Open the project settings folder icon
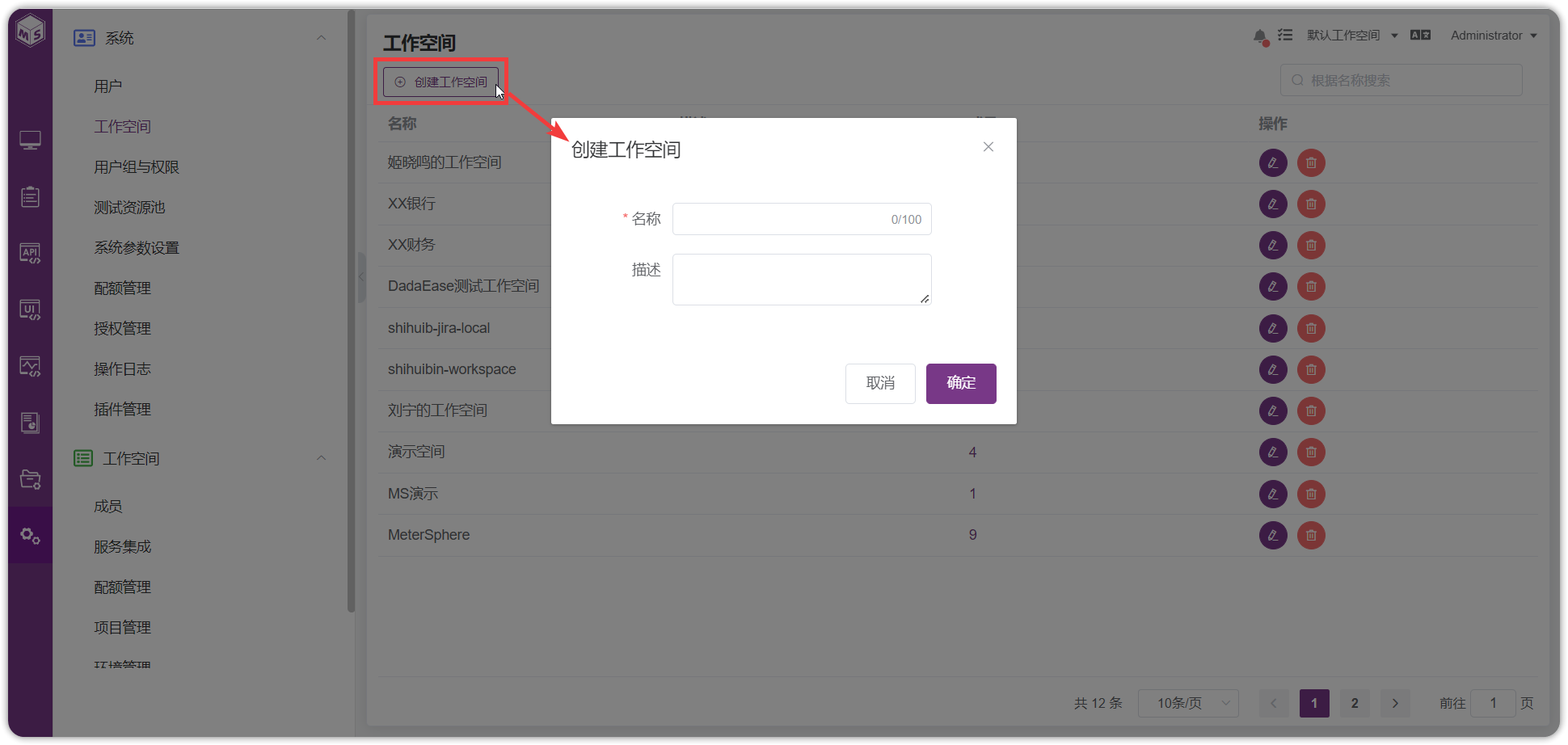Screen dimensions: 1568x745 [x=31, y=479]
